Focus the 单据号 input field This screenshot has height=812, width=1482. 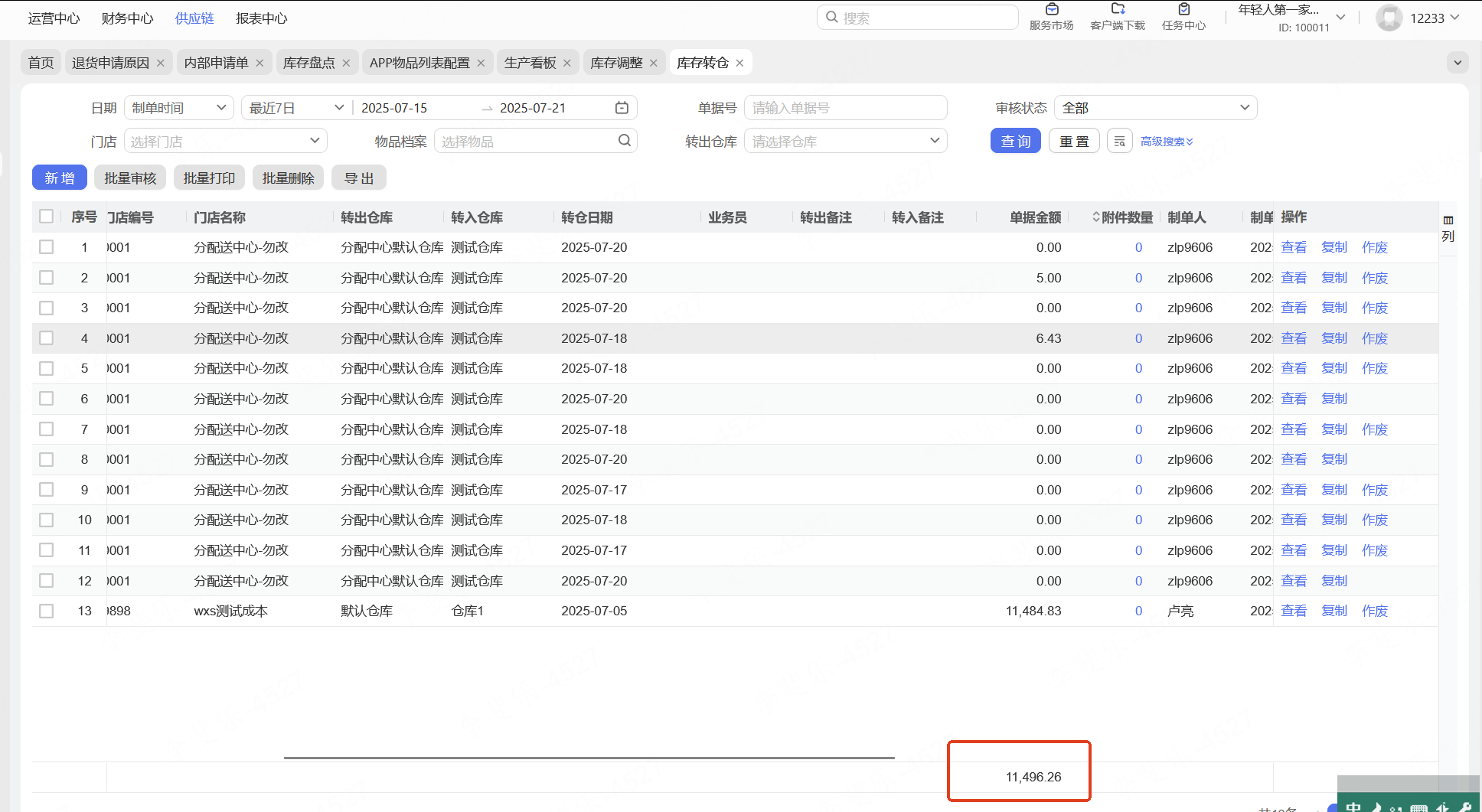pyautogui.click(x=846, y=108)
